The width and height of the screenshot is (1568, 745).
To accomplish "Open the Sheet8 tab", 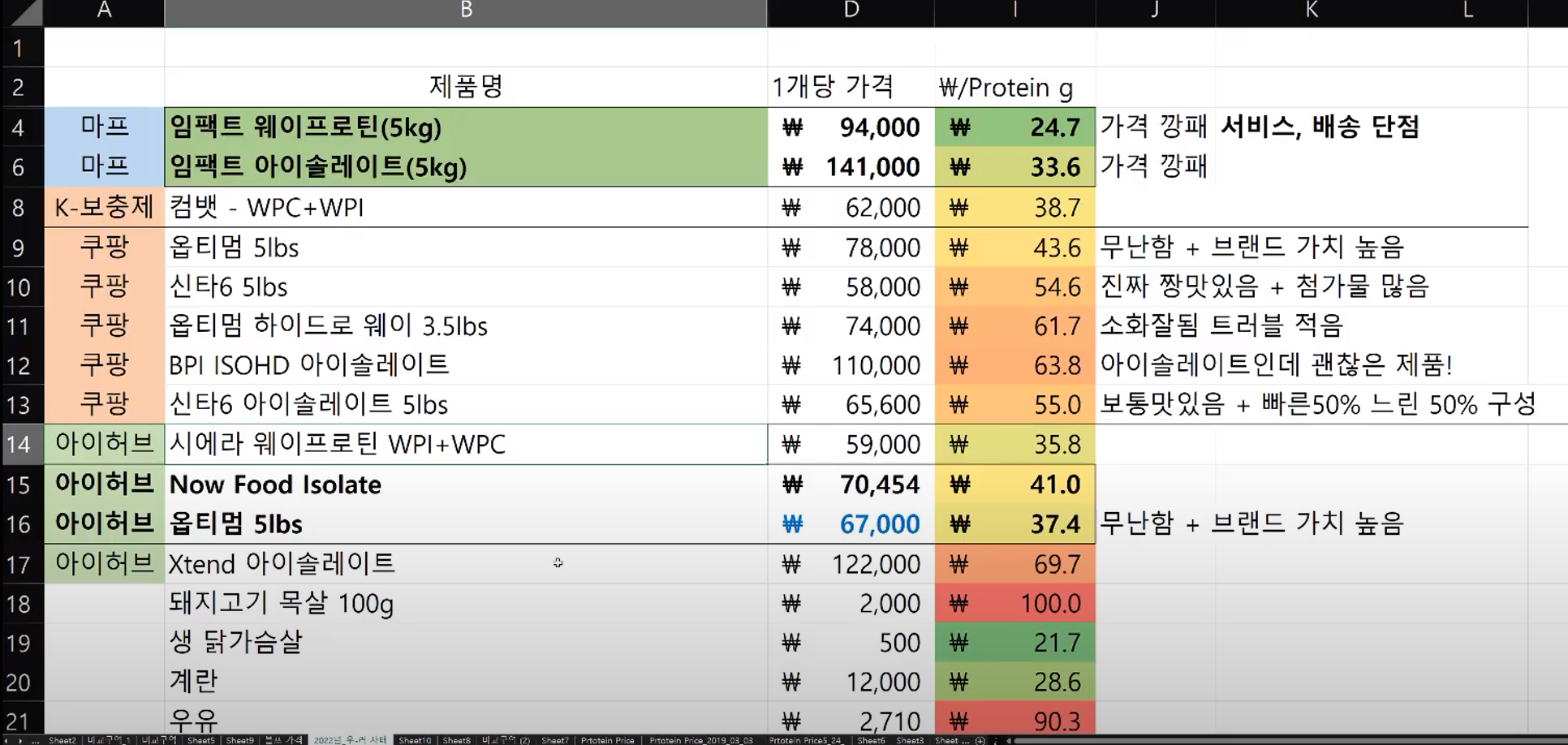I will click(456, 740).
